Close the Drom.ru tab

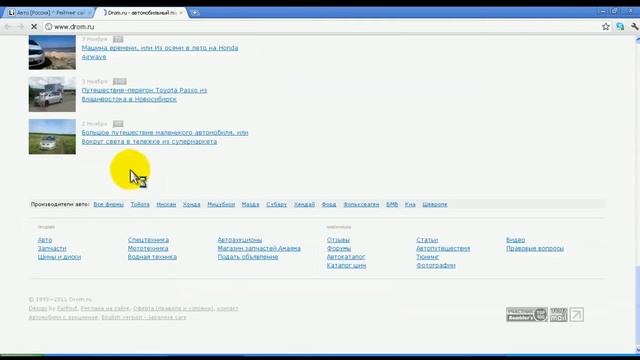pos(181,13)
